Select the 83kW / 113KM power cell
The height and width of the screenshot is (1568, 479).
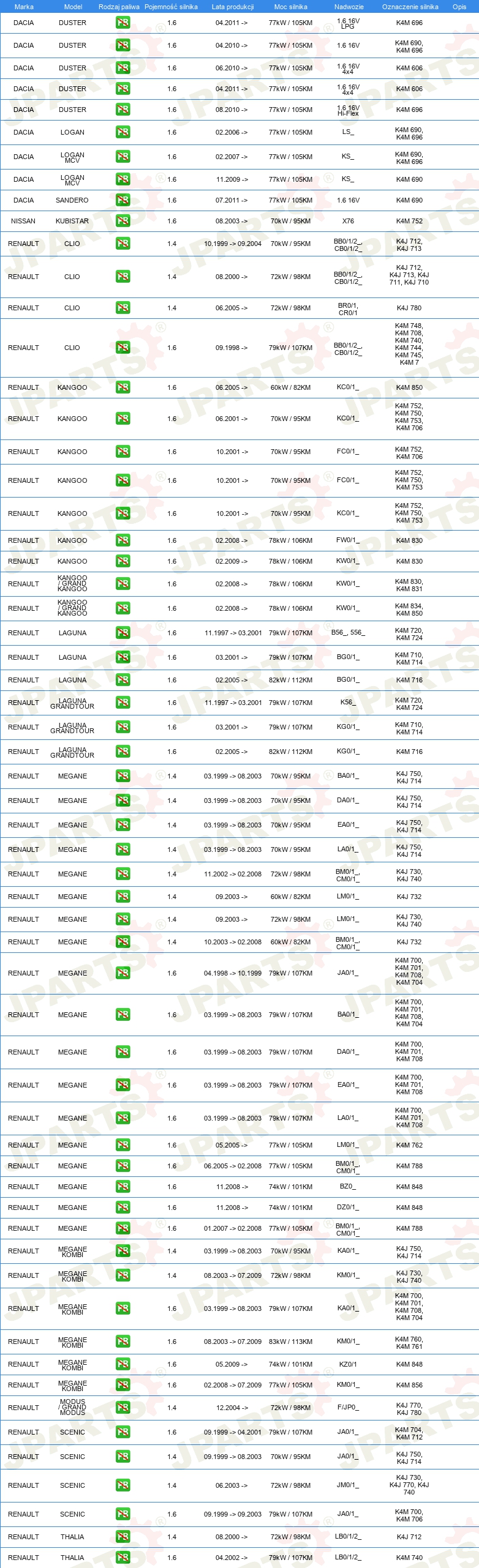click(290, 1342)
